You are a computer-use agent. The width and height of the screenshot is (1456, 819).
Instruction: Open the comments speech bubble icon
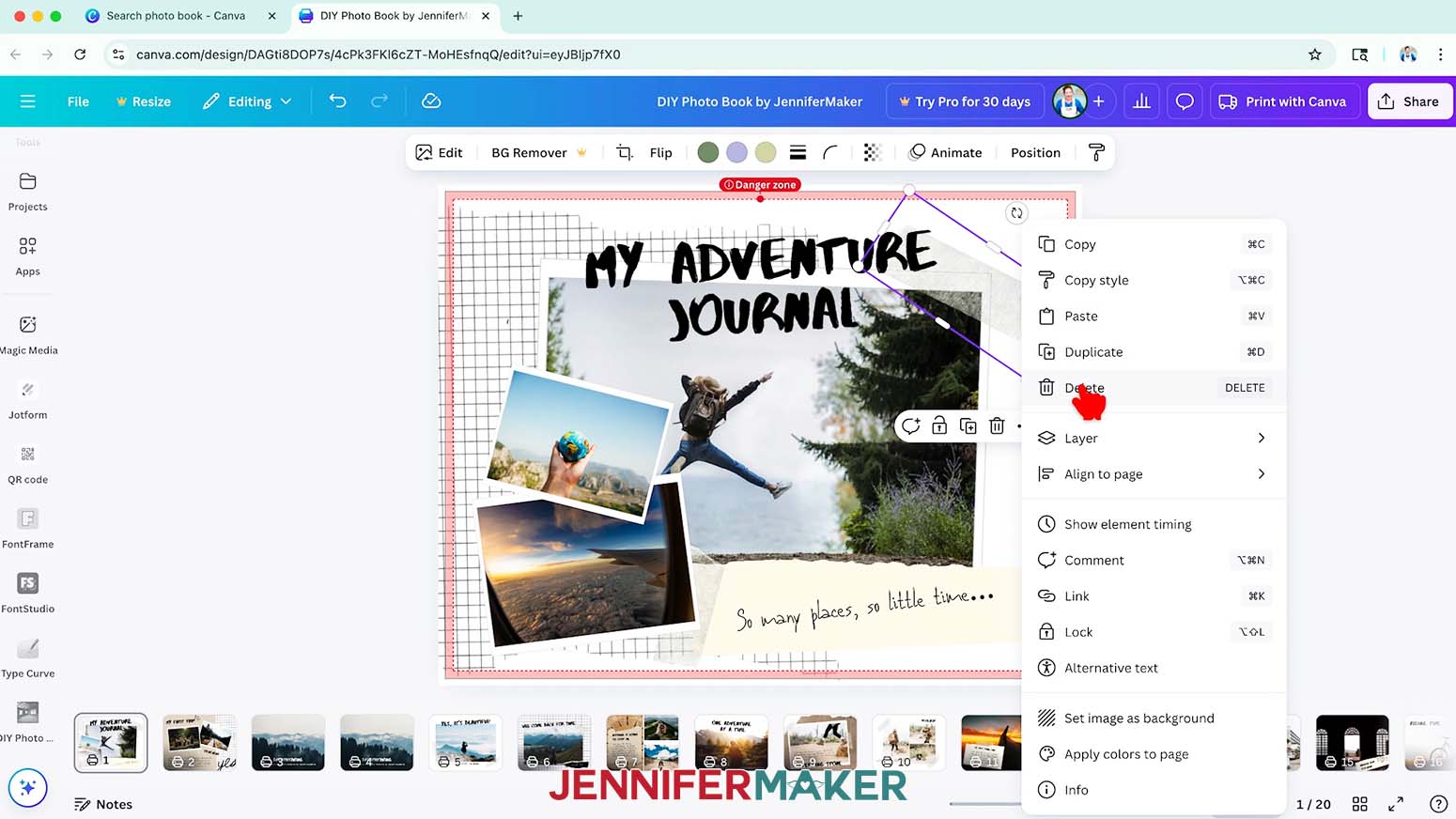(1185, 101)
